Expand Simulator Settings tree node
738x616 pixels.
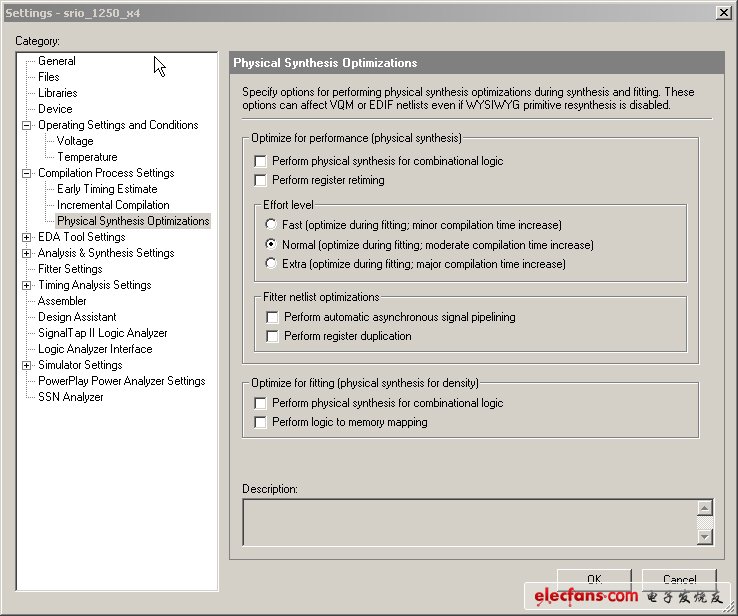pos(27,365)
